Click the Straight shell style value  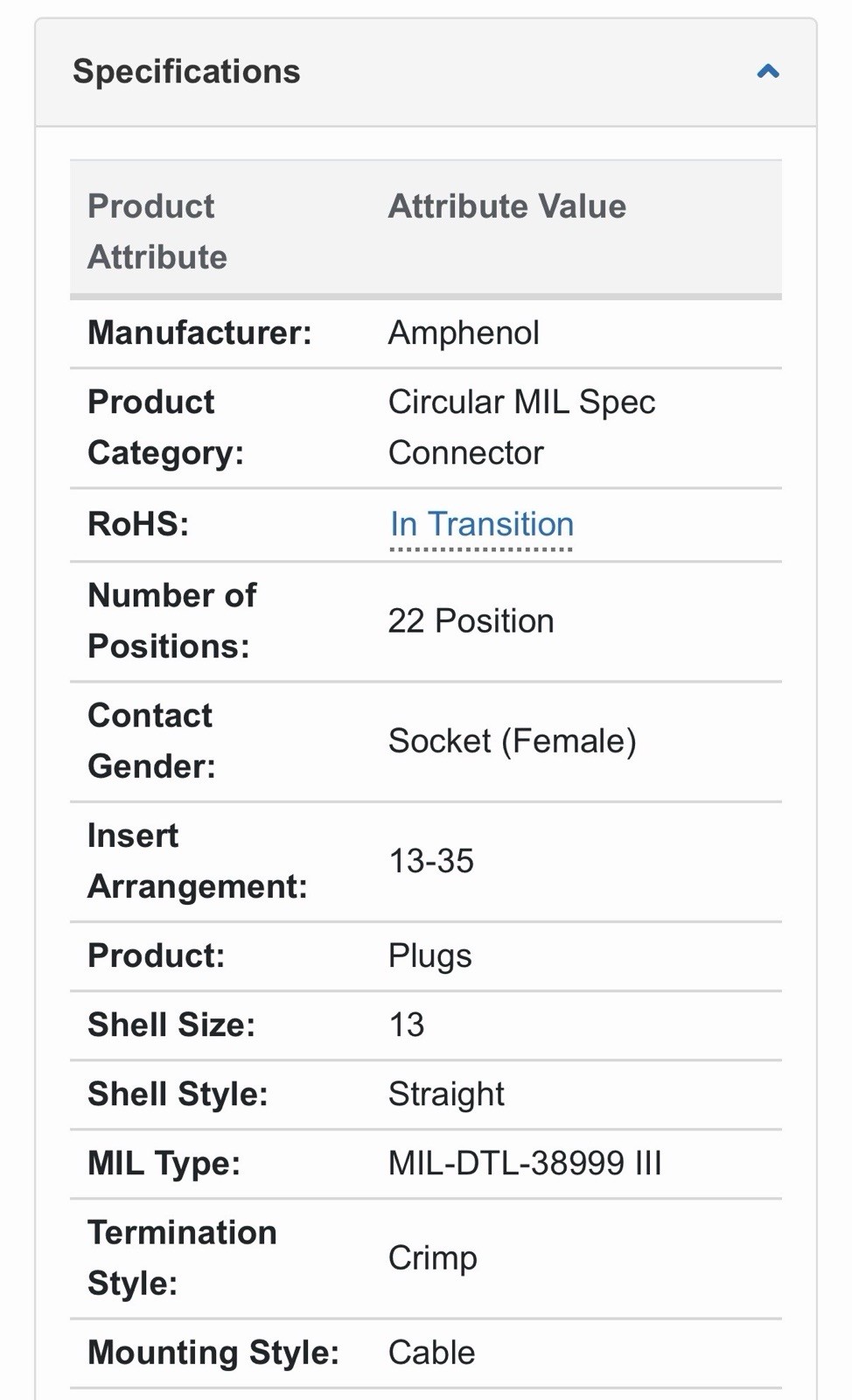pos(446,1095)
